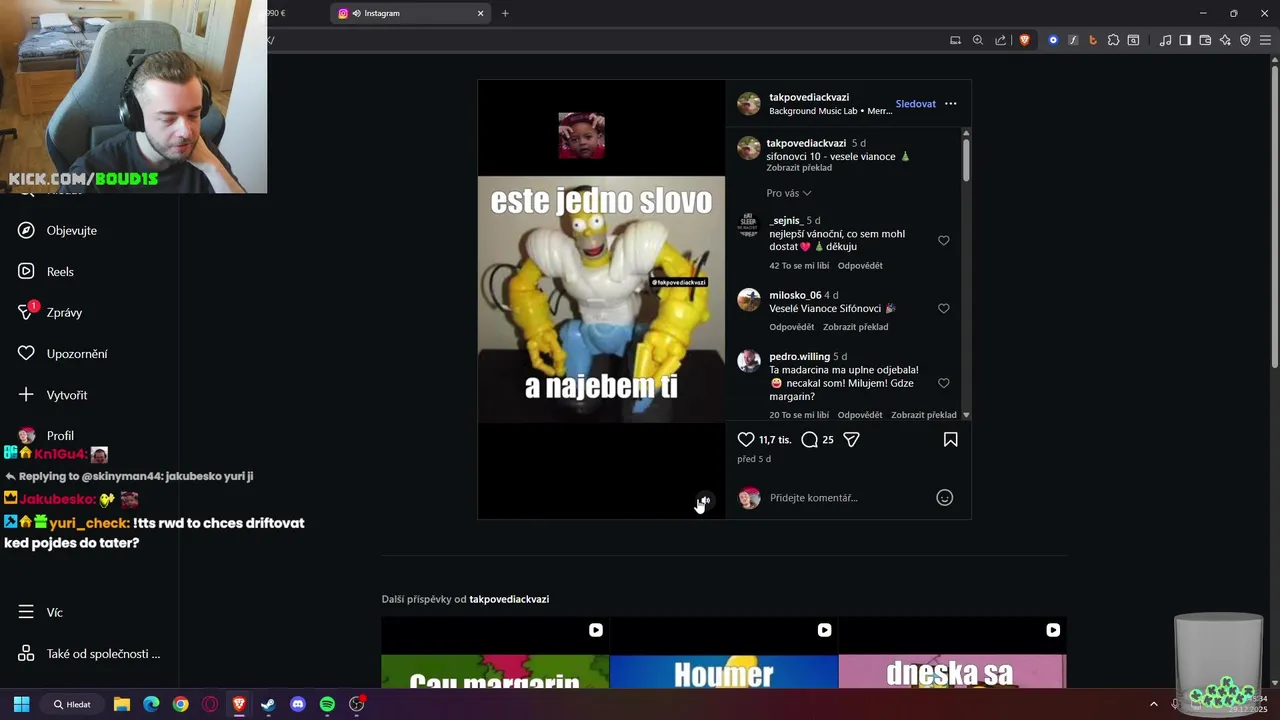Screen dimensions: 1280x720
Task: Open the pedro.willing username link
Action: tap(800, 356)
